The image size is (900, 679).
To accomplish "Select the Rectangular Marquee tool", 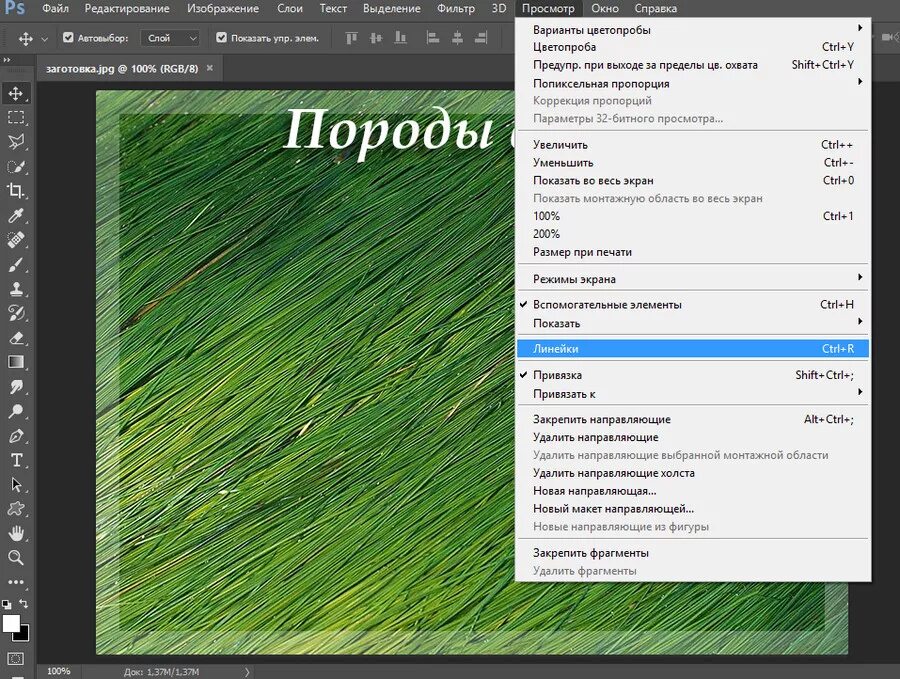I will 15,117.
